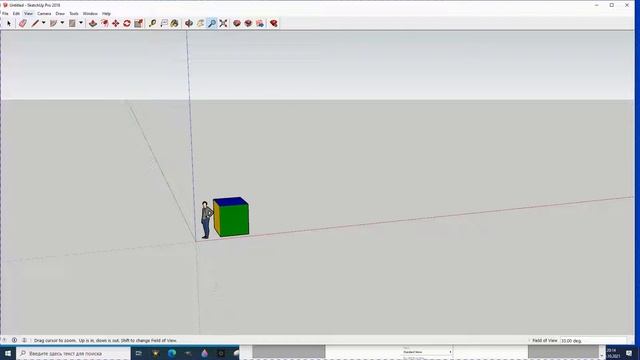Select the Scale tool

[x=139, y=24]
